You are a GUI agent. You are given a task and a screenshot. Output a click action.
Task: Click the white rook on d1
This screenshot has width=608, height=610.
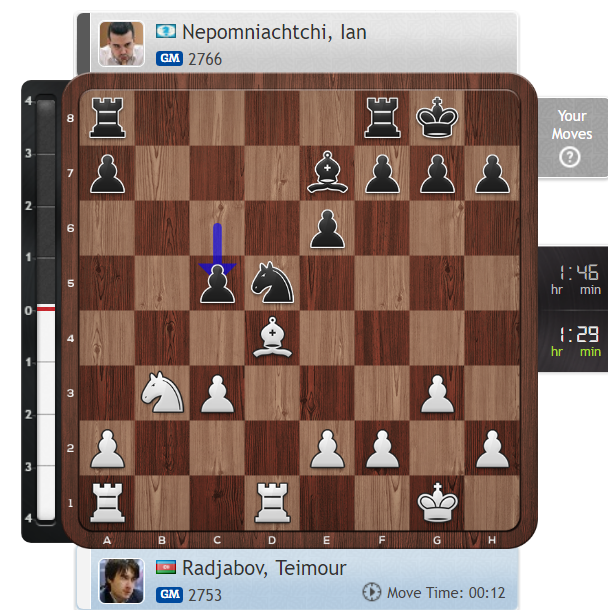coord(272,502)
